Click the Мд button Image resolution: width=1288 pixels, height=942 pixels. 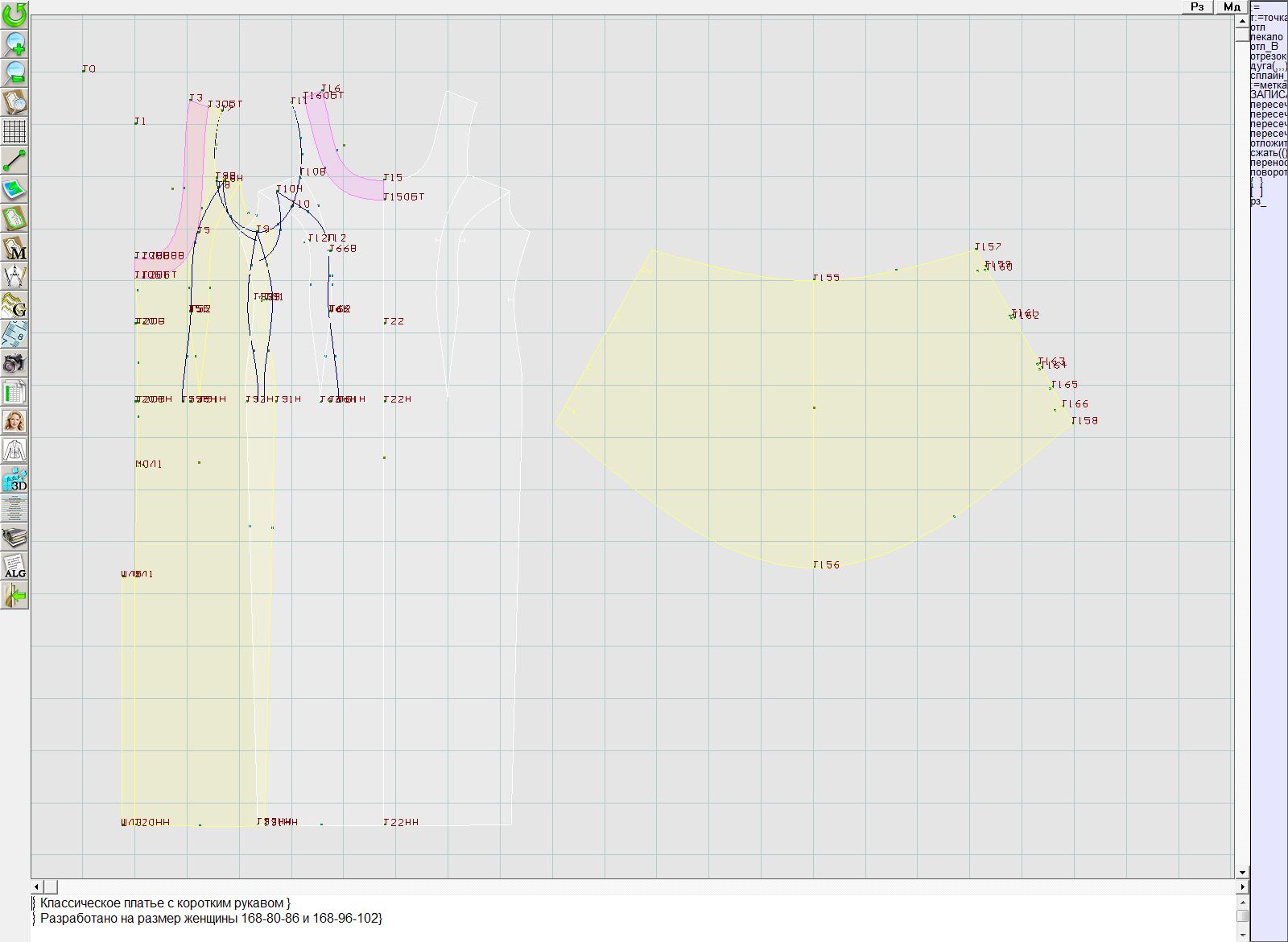click(1232, 6)
